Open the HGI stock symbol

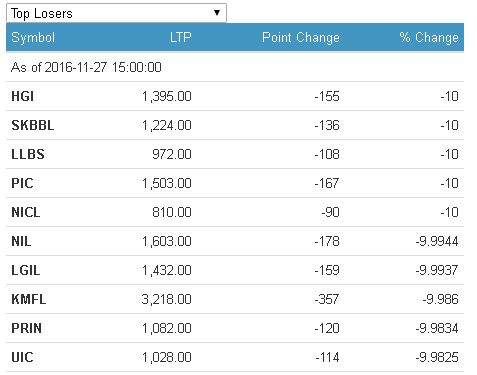22,96
